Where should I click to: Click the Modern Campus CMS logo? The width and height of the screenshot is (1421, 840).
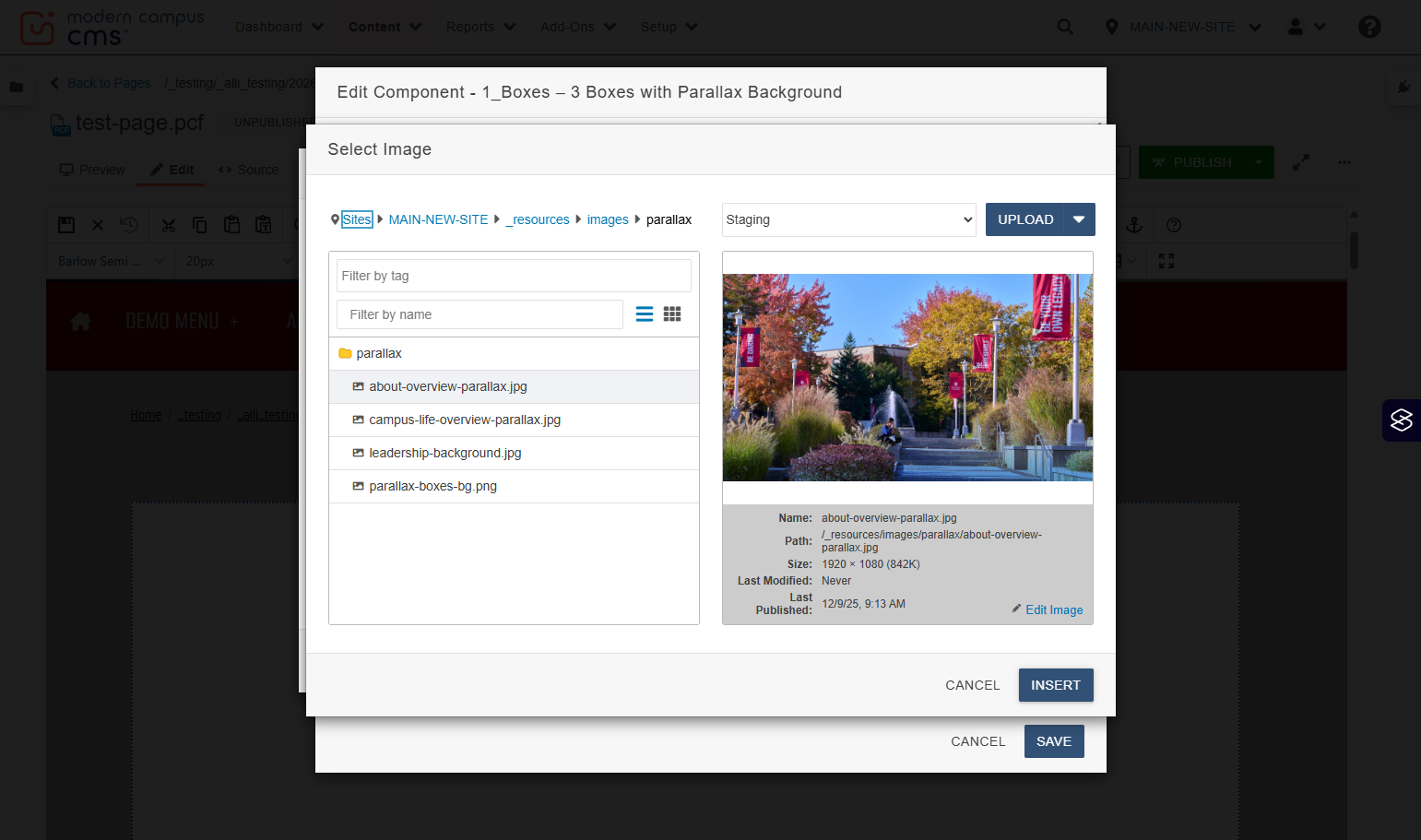(x=112, y=28)
